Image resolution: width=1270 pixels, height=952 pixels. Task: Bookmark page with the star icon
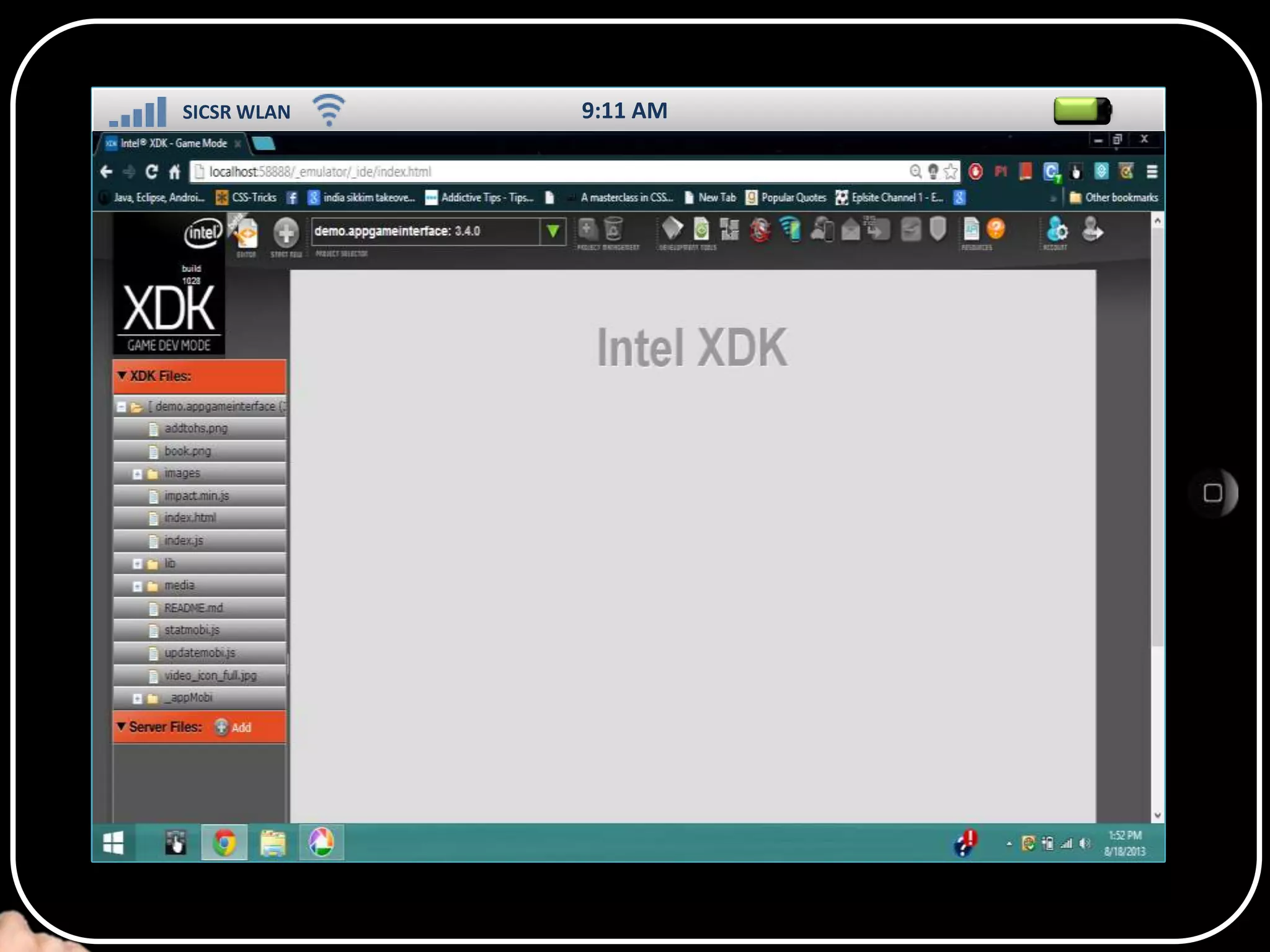coord(950,172)
